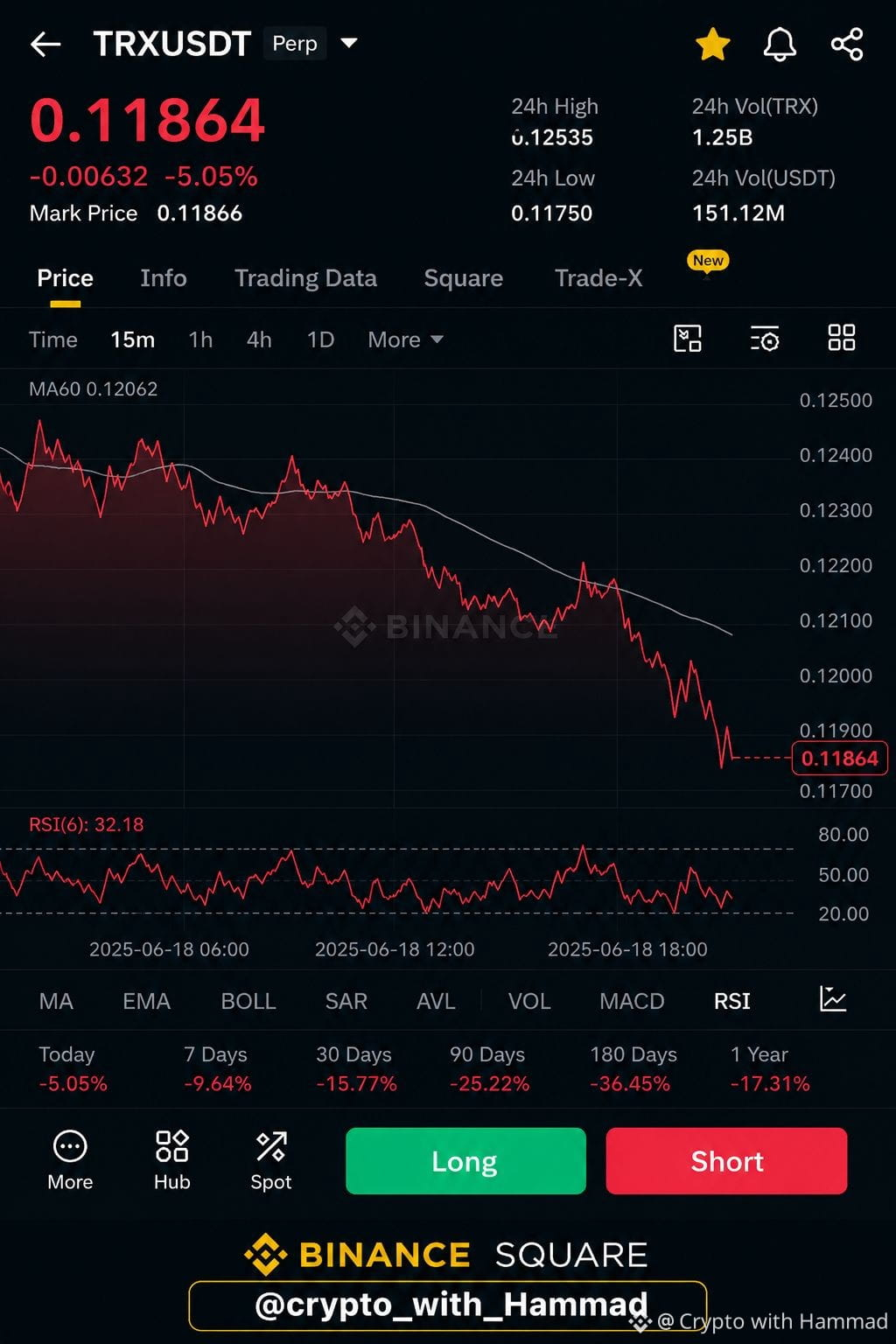Select the 4h interval
The image size is (896, 1344).
coord(259,339)
